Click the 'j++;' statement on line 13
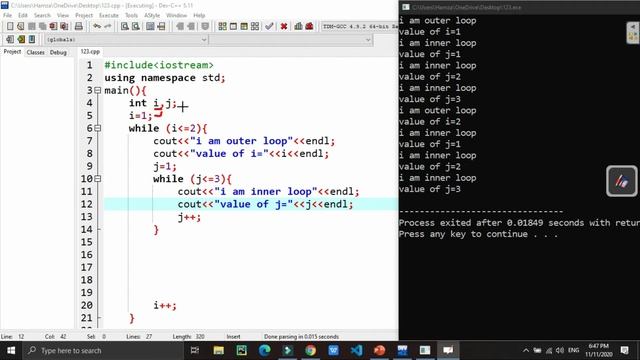This screenshot has width=640, height=360. tap(189, 217)
